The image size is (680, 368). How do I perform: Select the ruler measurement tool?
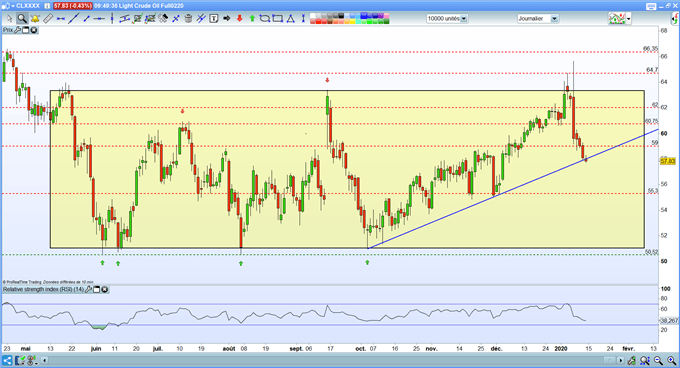[48, 19]
